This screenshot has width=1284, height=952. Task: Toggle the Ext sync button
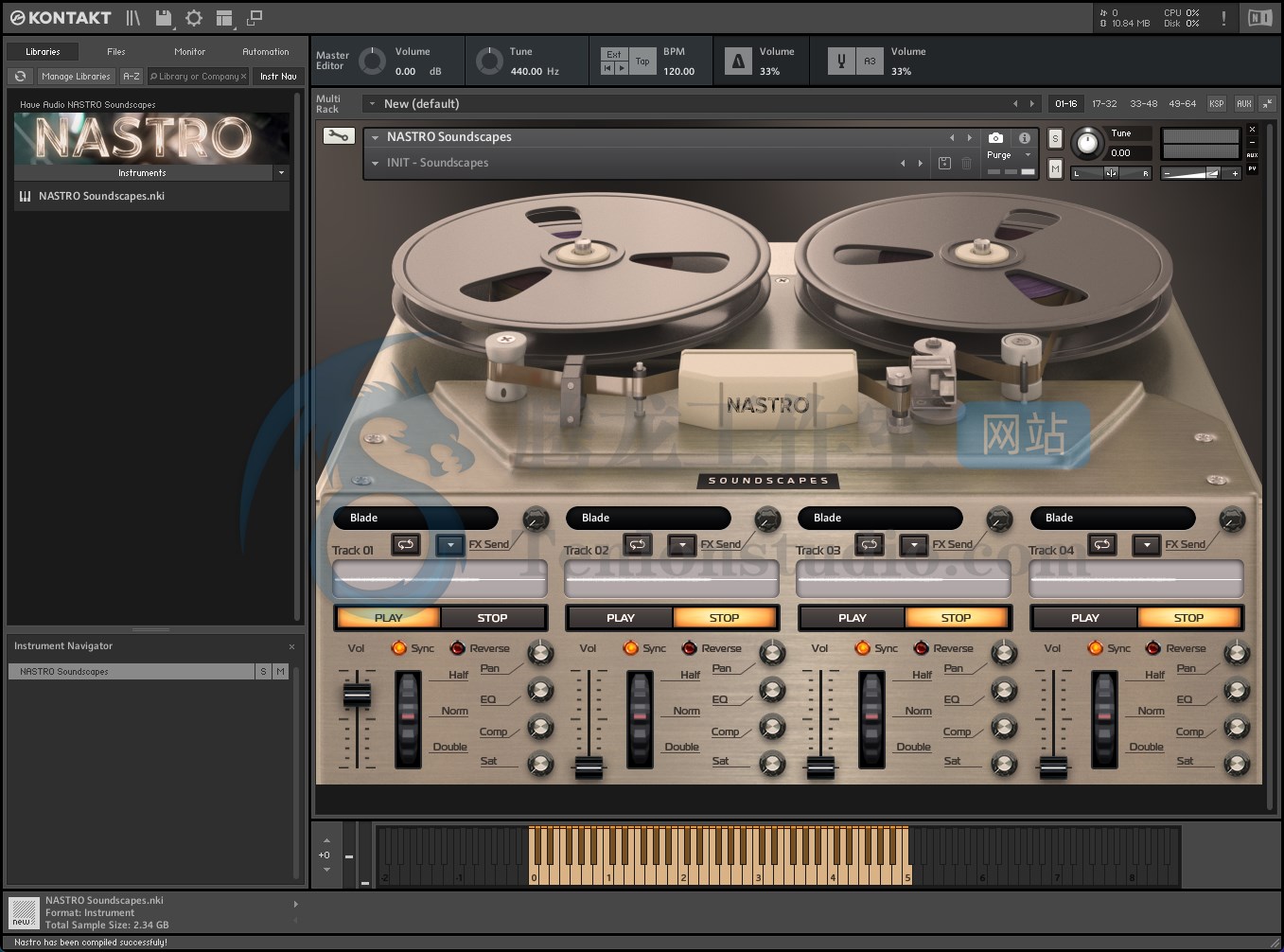click(x=614, y=55)
